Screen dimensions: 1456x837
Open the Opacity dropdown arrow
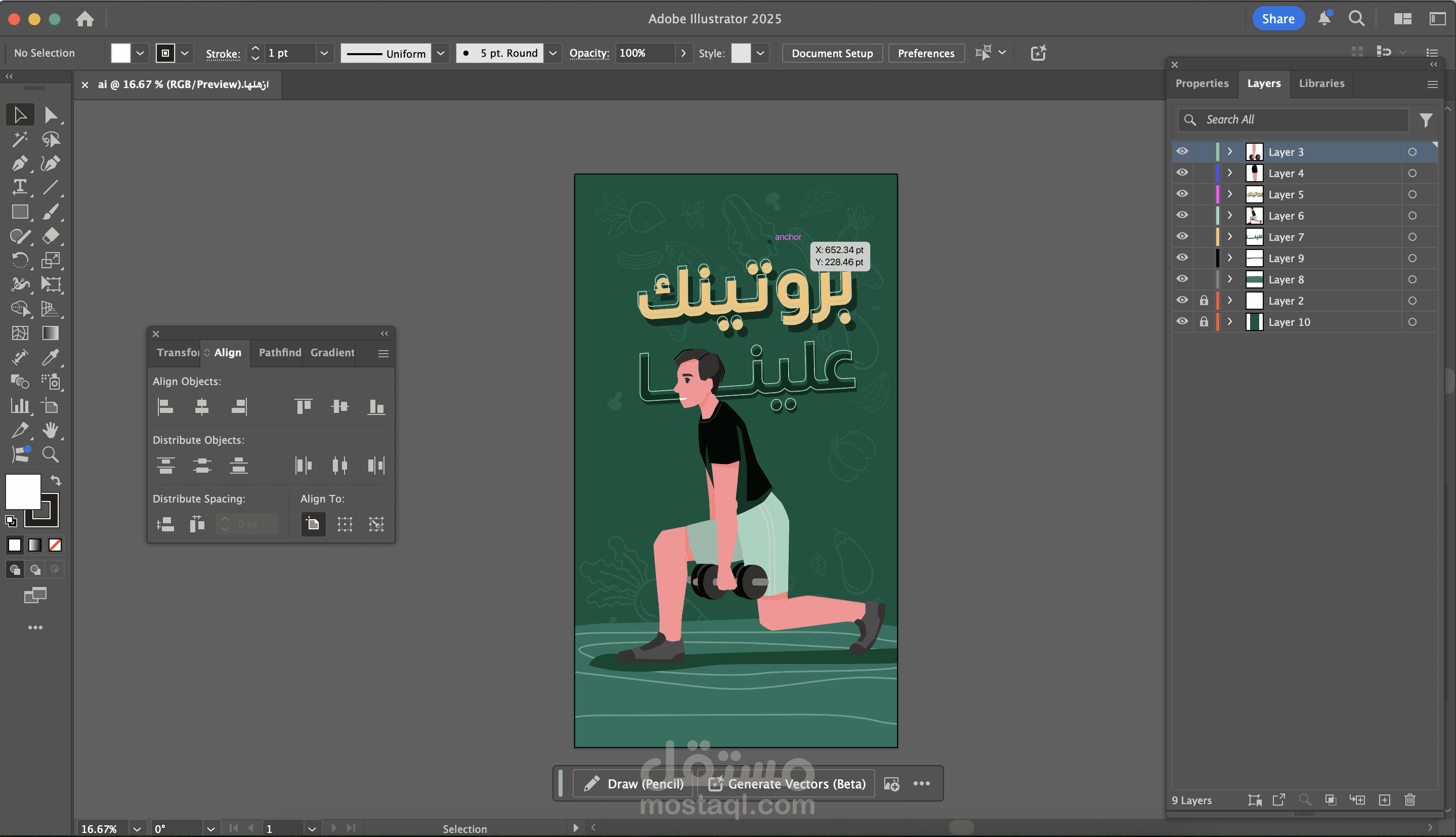coord(683,53)
